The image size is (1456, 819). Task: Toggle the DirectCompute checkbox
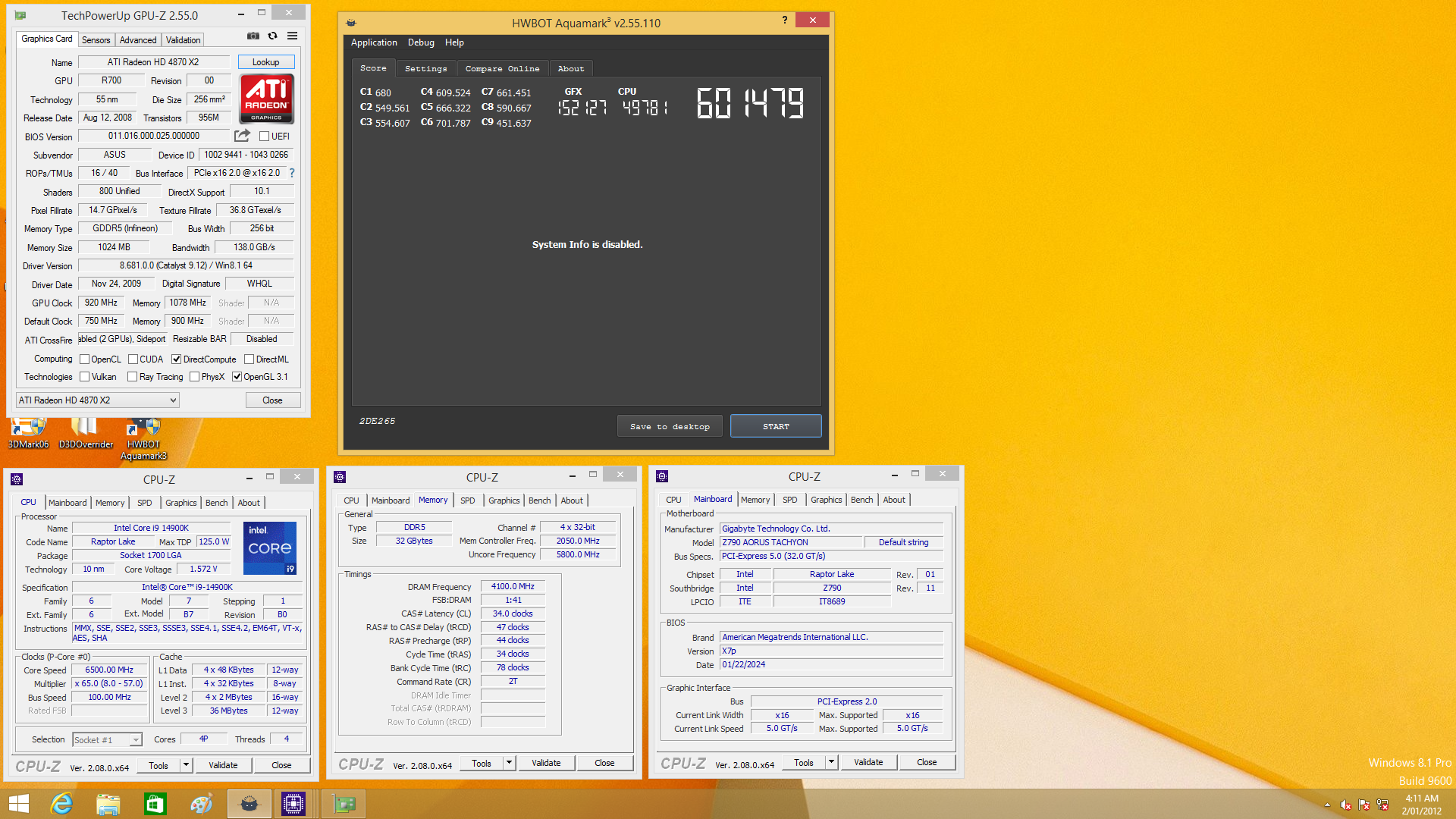pos(176,359)
